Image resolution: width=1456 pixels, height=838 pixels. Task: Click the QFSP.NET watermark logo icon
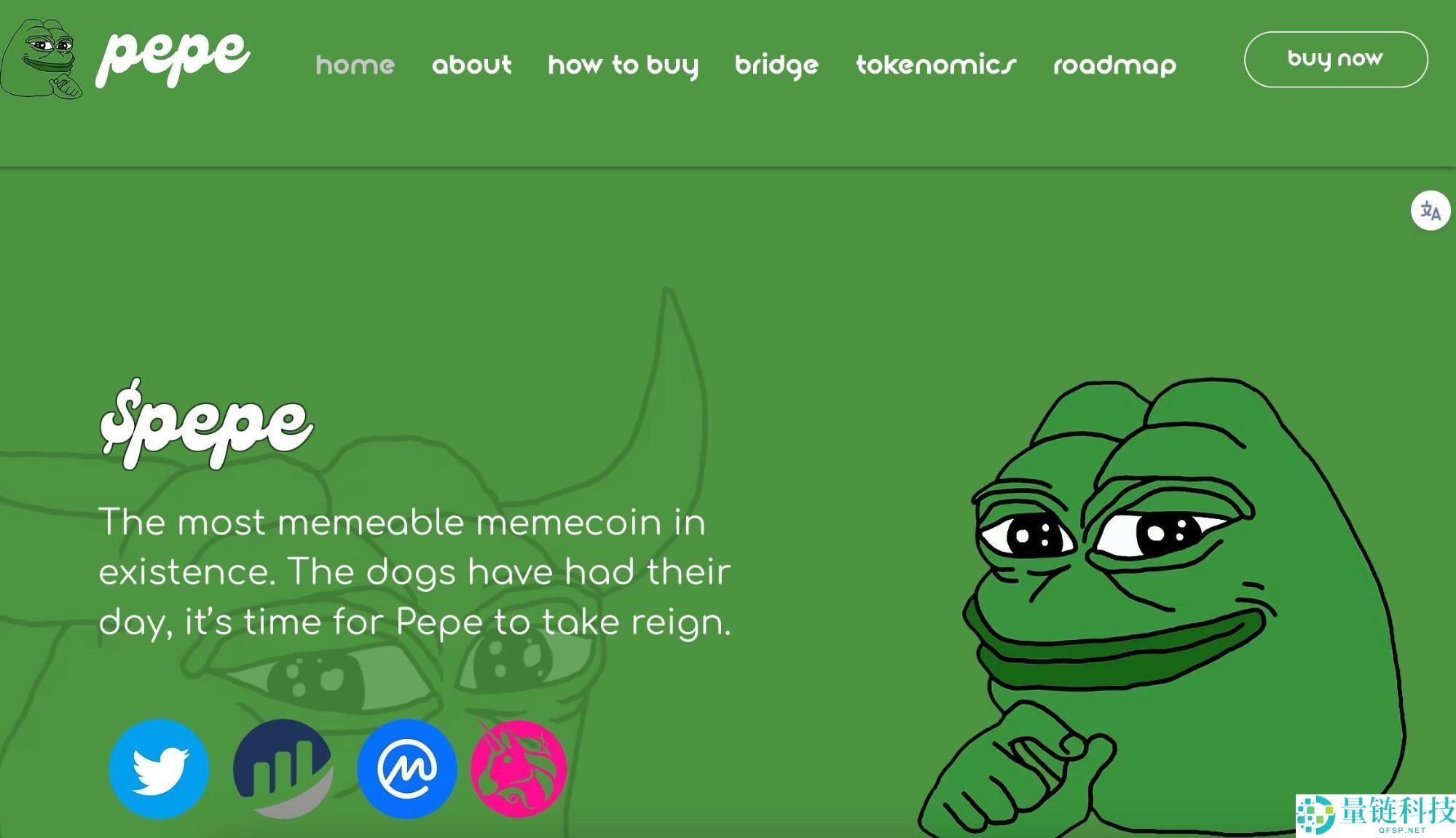[1315, 814]
